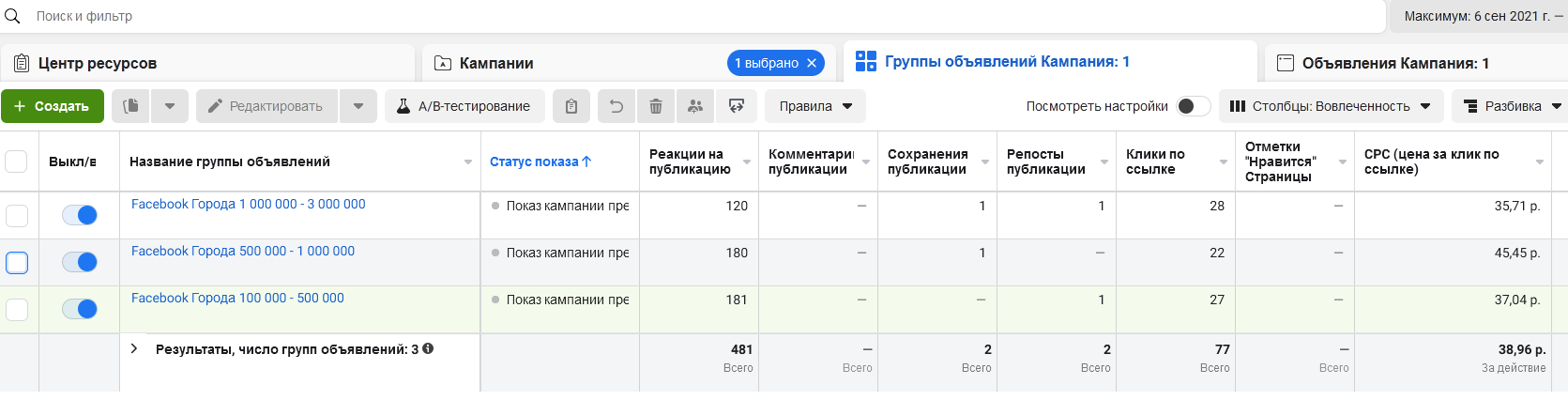Click the info icon beside 'число групп объявлений: 3'
This screenshot has height=400, width=1568.
[x=428, y=348]
